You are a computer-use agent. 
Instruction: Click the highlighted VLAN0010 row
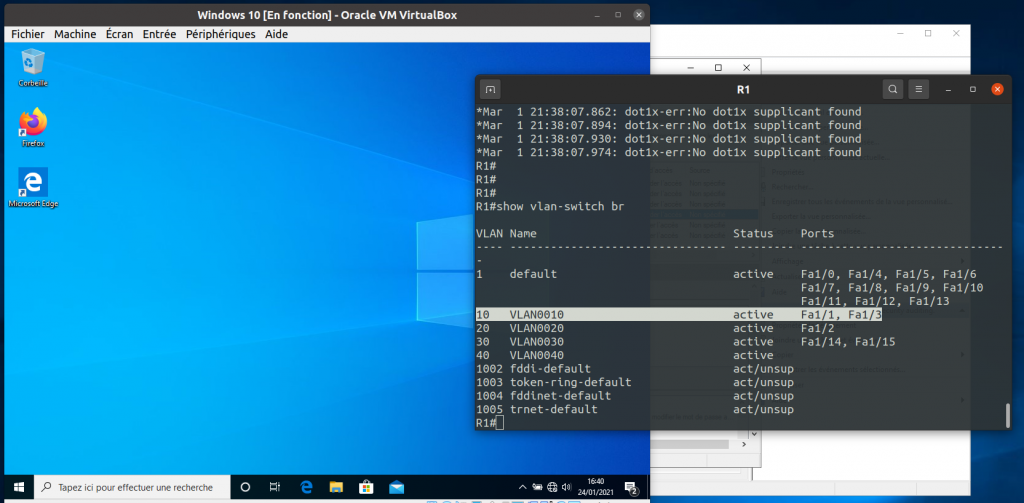[x=679, y=314]
